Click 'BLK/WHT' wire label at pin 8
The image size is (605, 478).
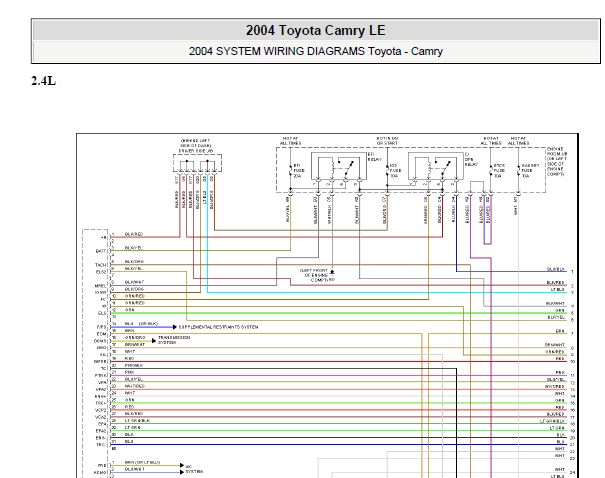click(x=134, y=282)
